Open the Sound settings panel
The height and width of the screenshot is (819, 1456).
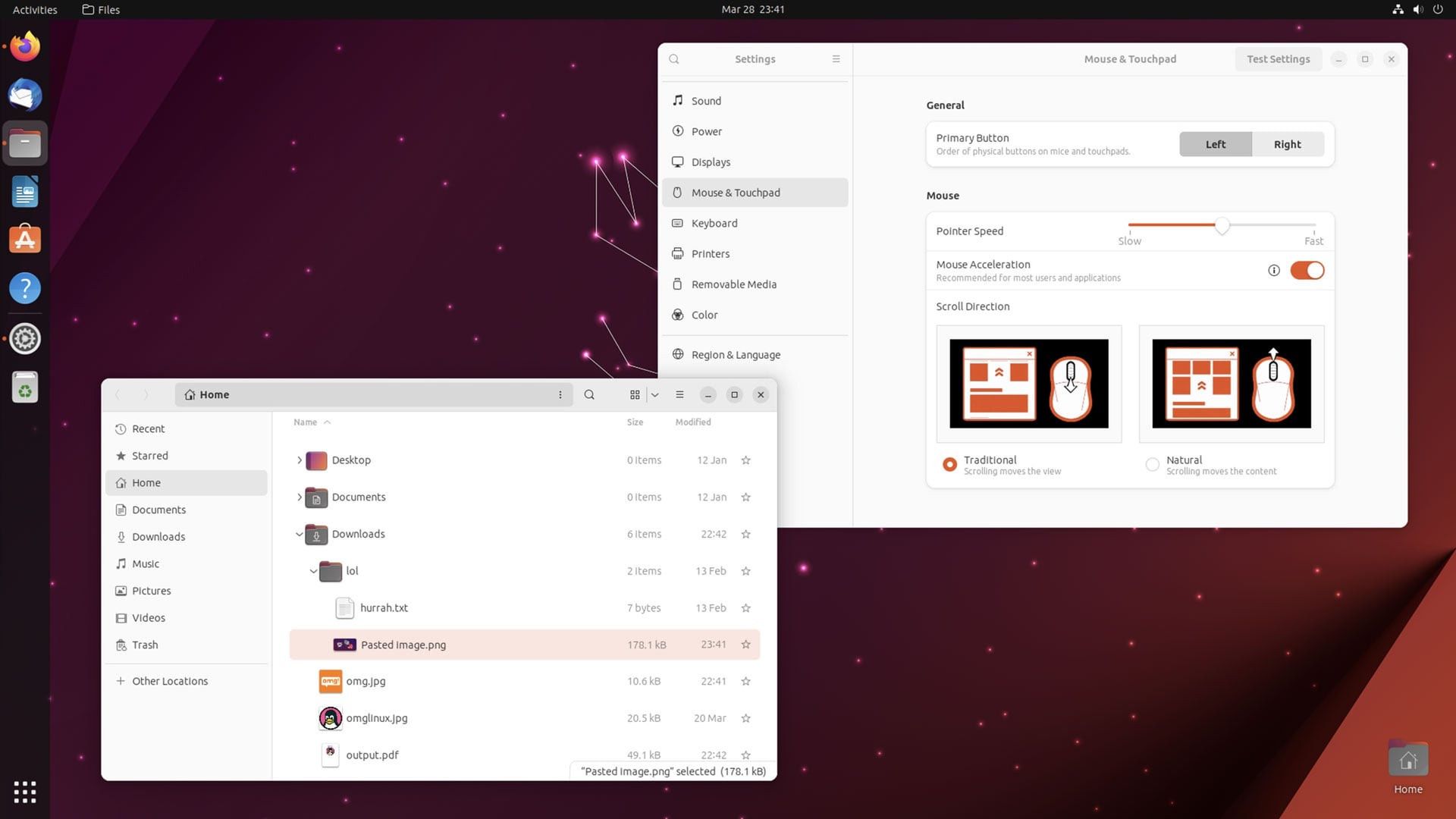(x=705, y=100)
